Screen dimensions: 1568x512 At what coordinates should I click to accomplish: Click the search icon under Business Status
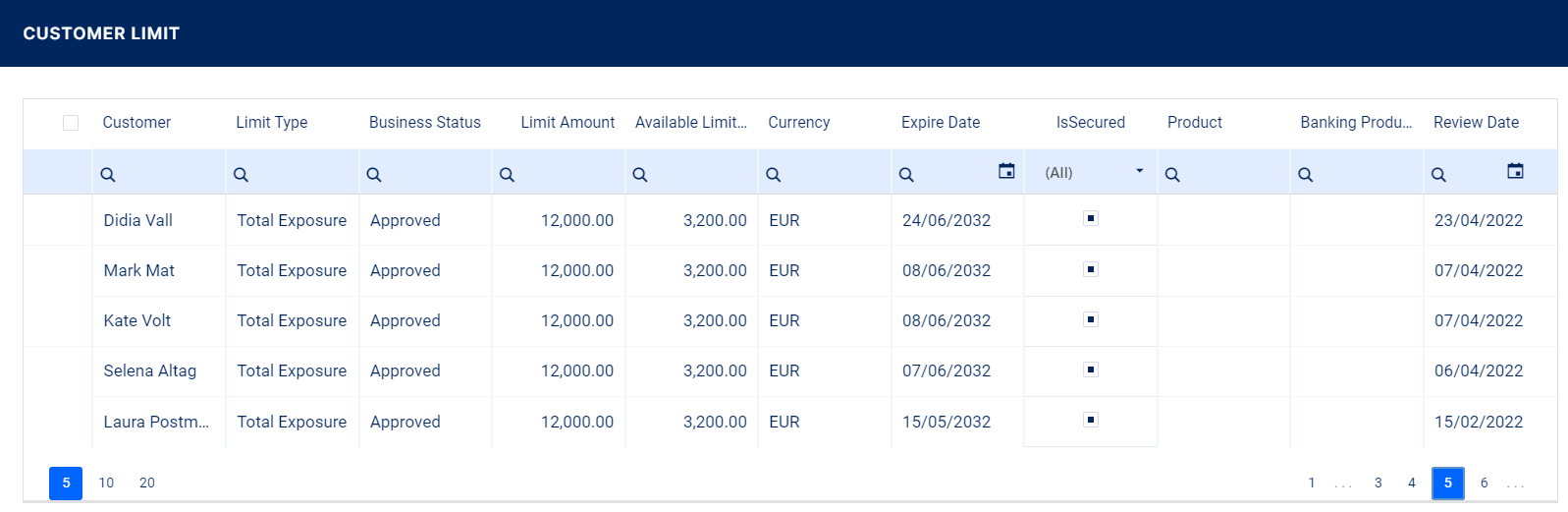pos(374,175)
